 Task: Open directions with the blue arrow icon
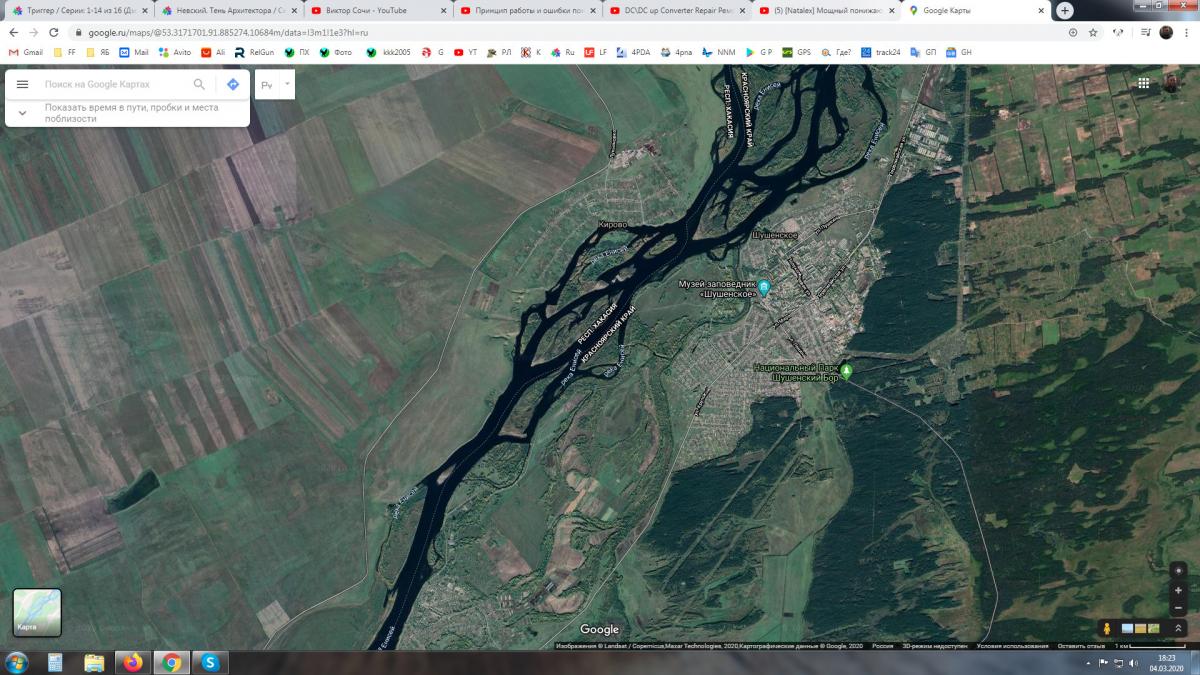233,85
